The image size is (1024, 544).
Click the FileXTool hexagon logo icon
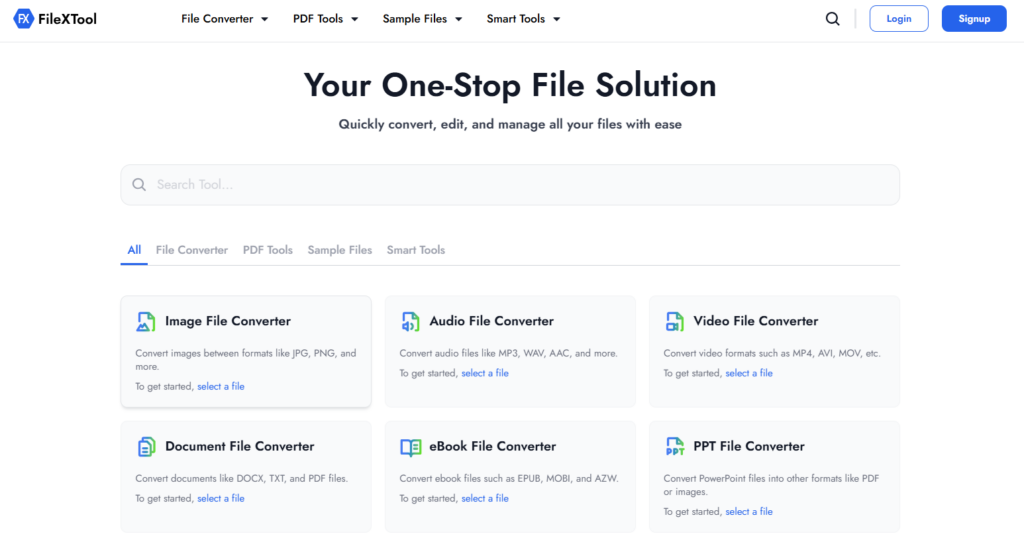click(24, 19)
